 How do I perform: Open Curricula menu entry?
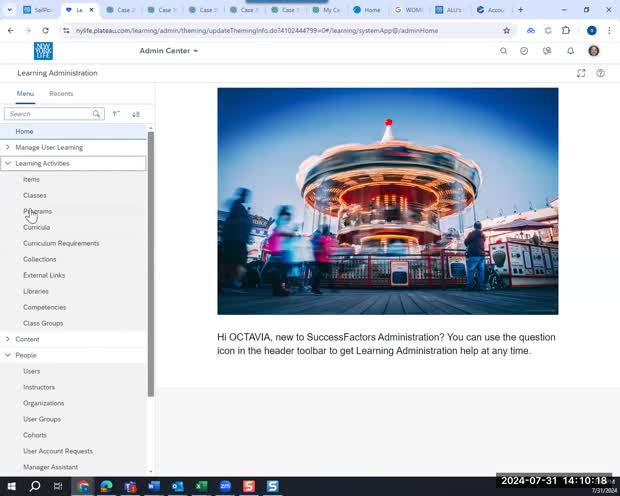point(36,227)
